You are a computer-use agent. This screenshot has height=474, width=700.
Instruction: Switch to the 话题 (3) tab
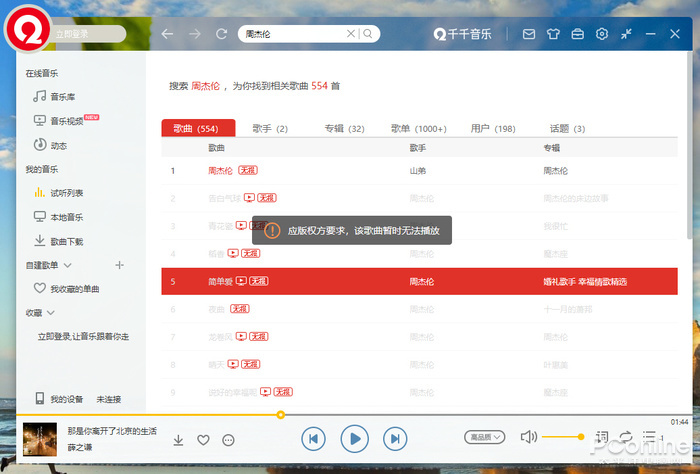[x=567, y=129]
